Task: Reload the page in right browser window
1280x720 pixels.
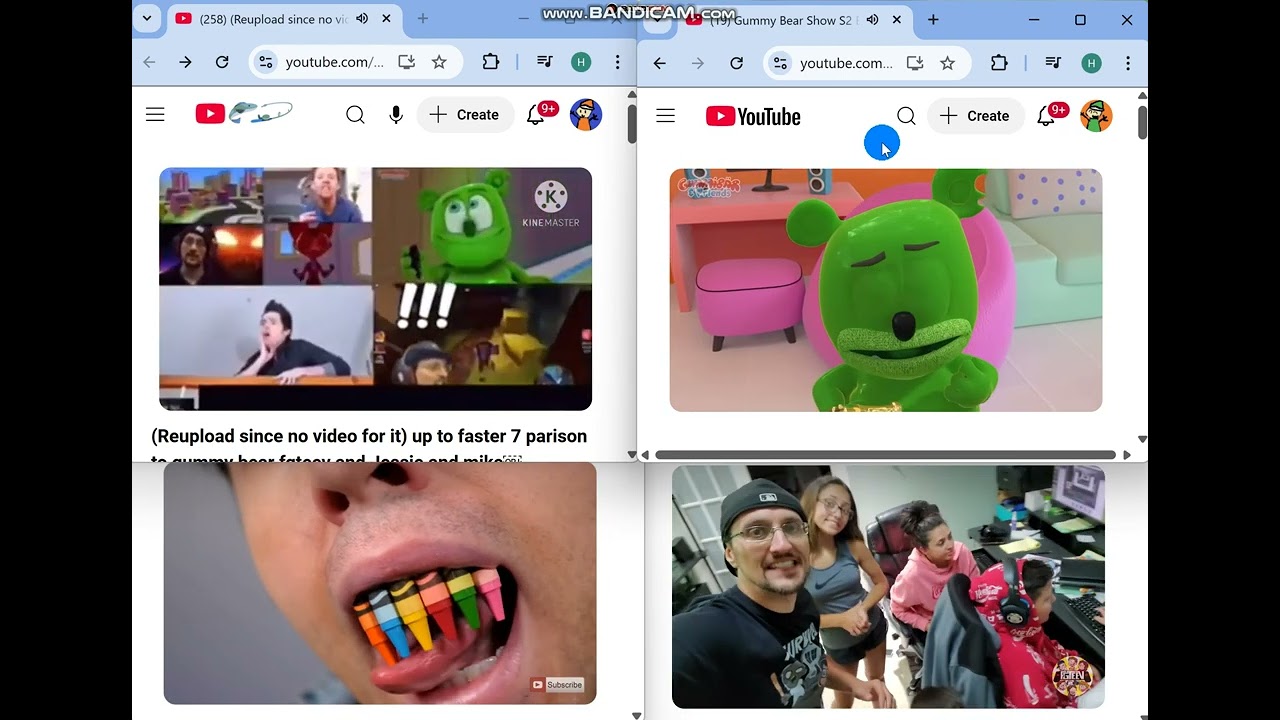Action: (x=736, y=63)
